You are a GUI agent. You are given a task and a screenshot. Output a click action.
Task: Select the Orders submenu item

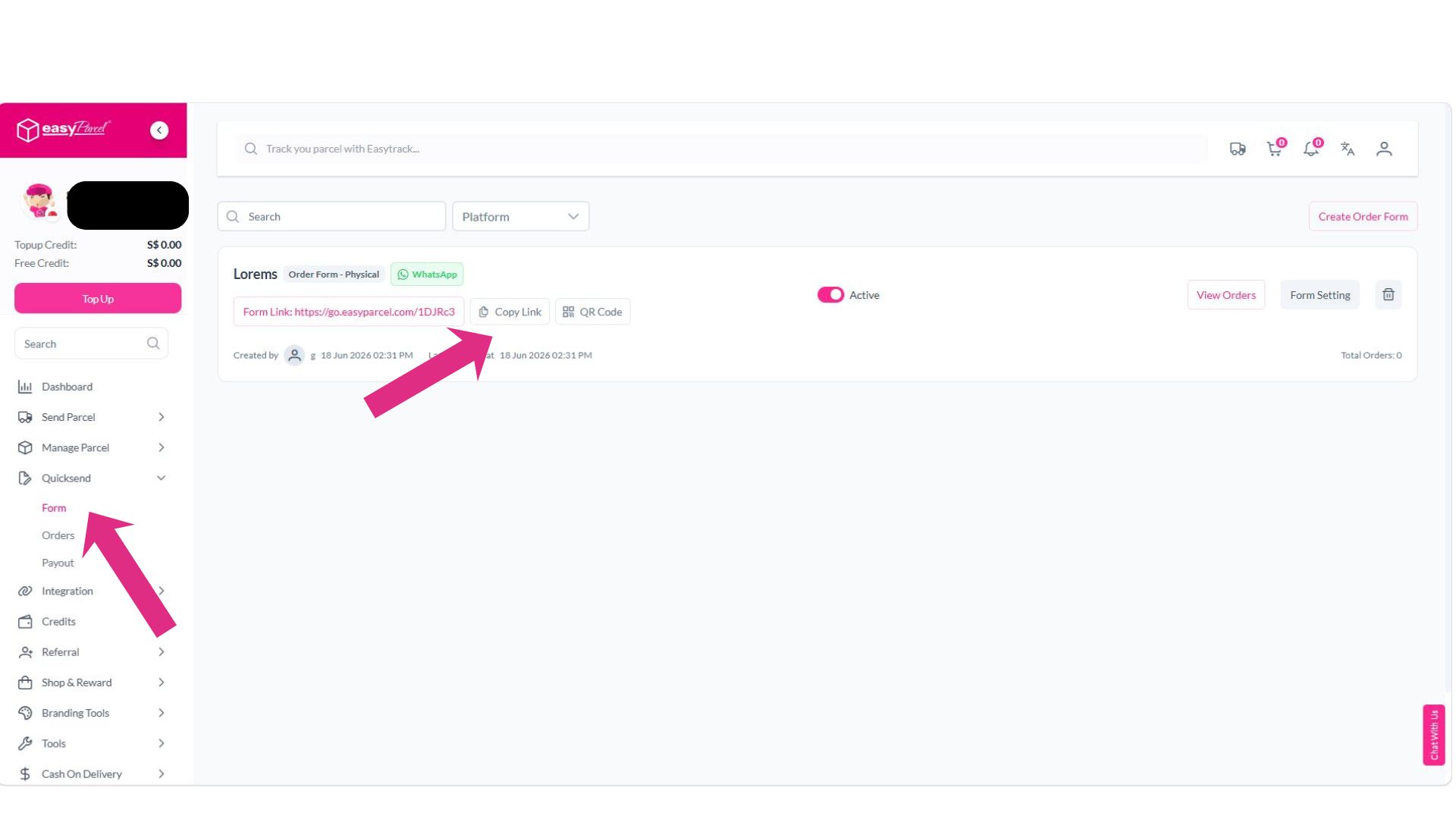(x=58, y=535)
